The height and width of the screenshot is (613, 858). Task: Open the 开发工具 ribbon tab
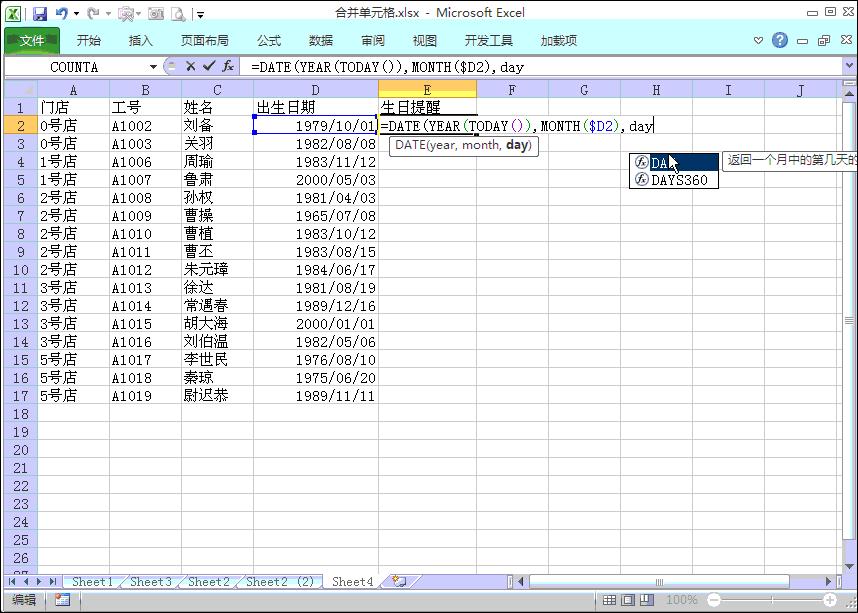488,41
